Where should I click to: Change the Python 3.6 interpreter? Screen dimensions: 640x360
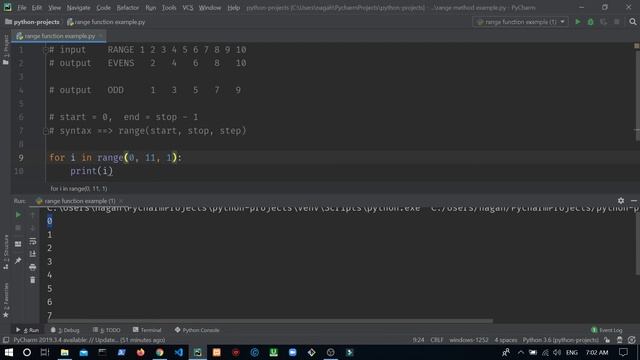(x=560, y=340)
